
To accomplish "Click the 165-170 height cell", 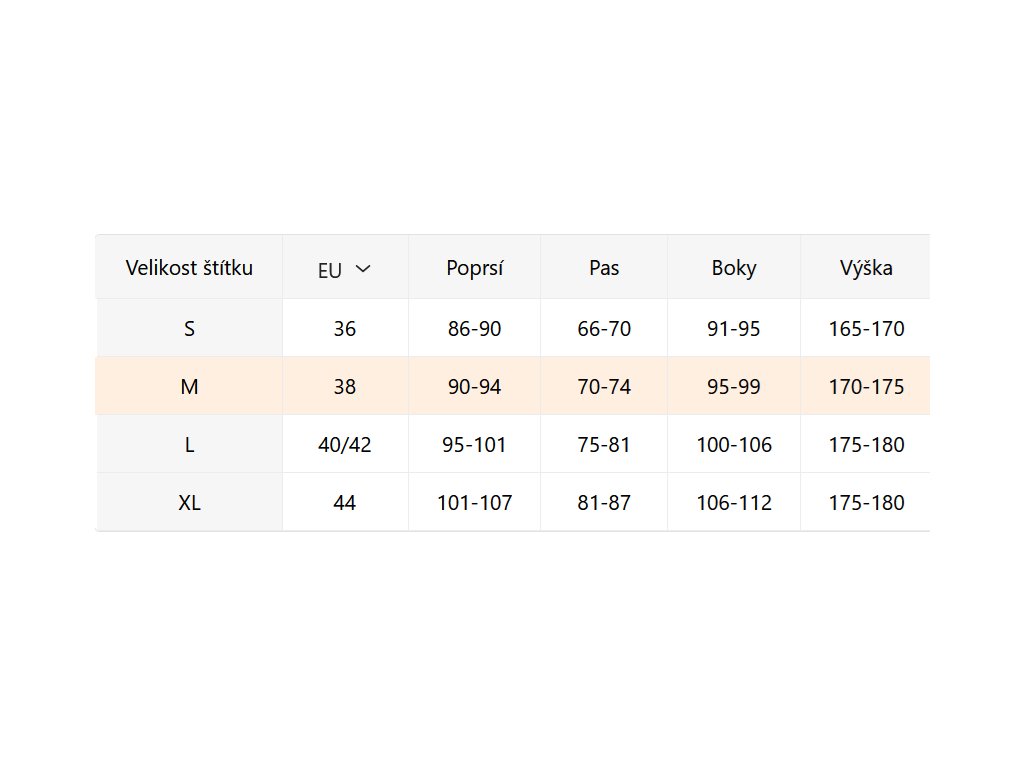I will [x=866, y=328].
